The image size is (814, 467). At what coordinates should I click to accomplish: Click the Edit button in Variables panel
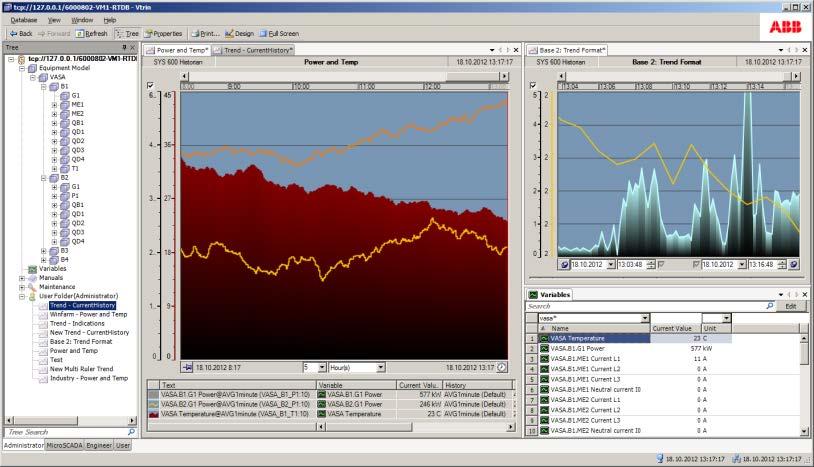pos(790,306)
